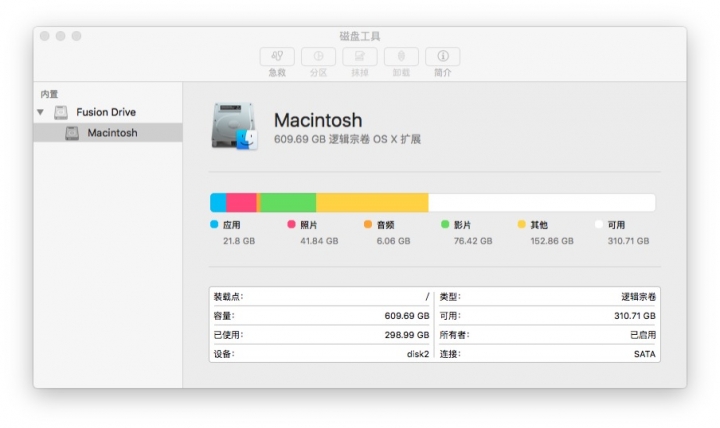Image resolution: width=720 pixels, height=428 pixels.
Task: Click the Erase (抹掉) toolbar icon
Action: pos(360,56)
